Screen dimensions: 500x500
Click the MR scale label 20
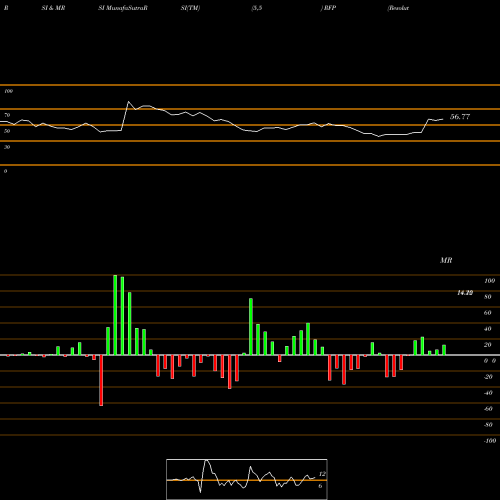(x=488, y=345)
